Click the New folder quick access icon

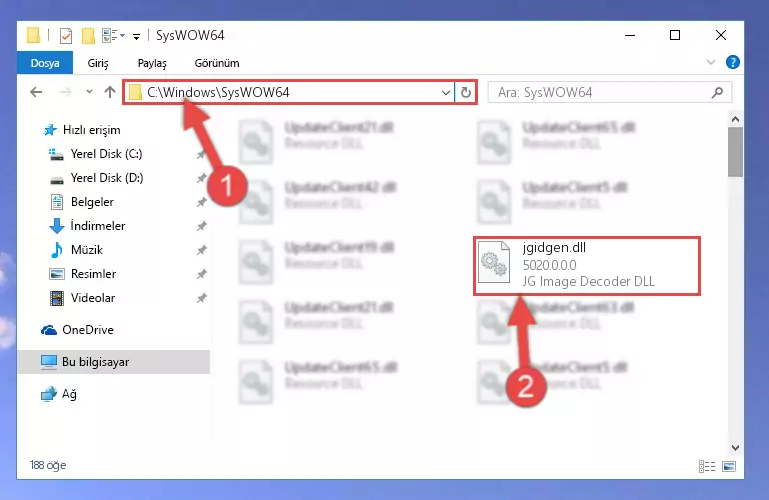pyautogui.click(x=88, y=36)
